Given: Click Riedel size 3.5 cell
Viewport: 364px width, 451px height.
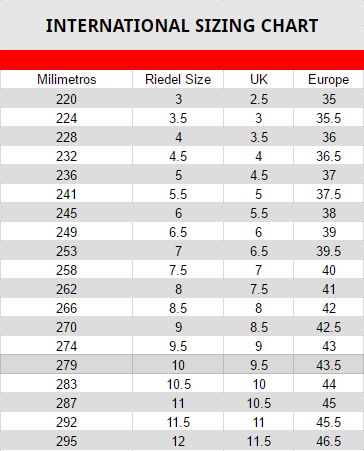Looking at the screenshot, I should coord(178,118).
